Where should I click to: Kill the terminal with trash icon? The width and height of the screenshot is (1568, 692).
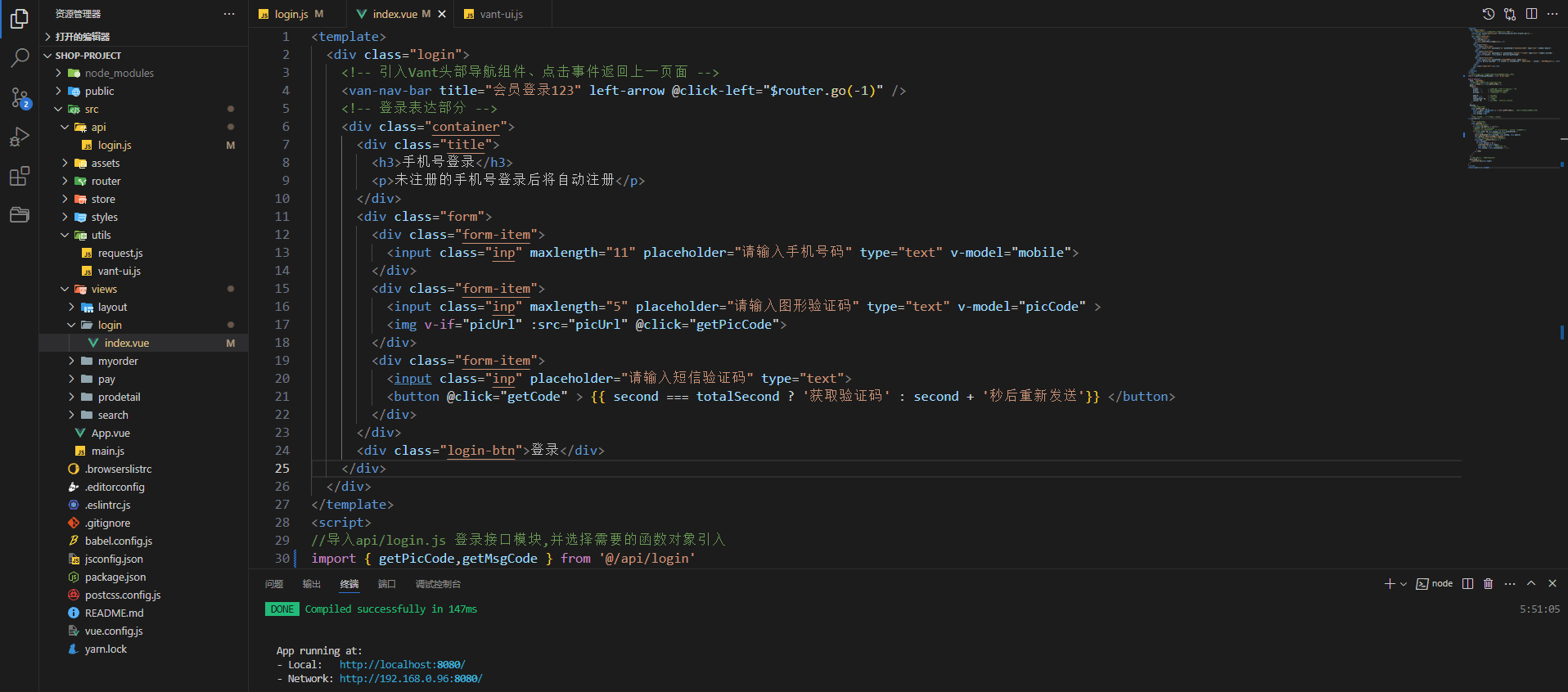(x=1489, y=583)
